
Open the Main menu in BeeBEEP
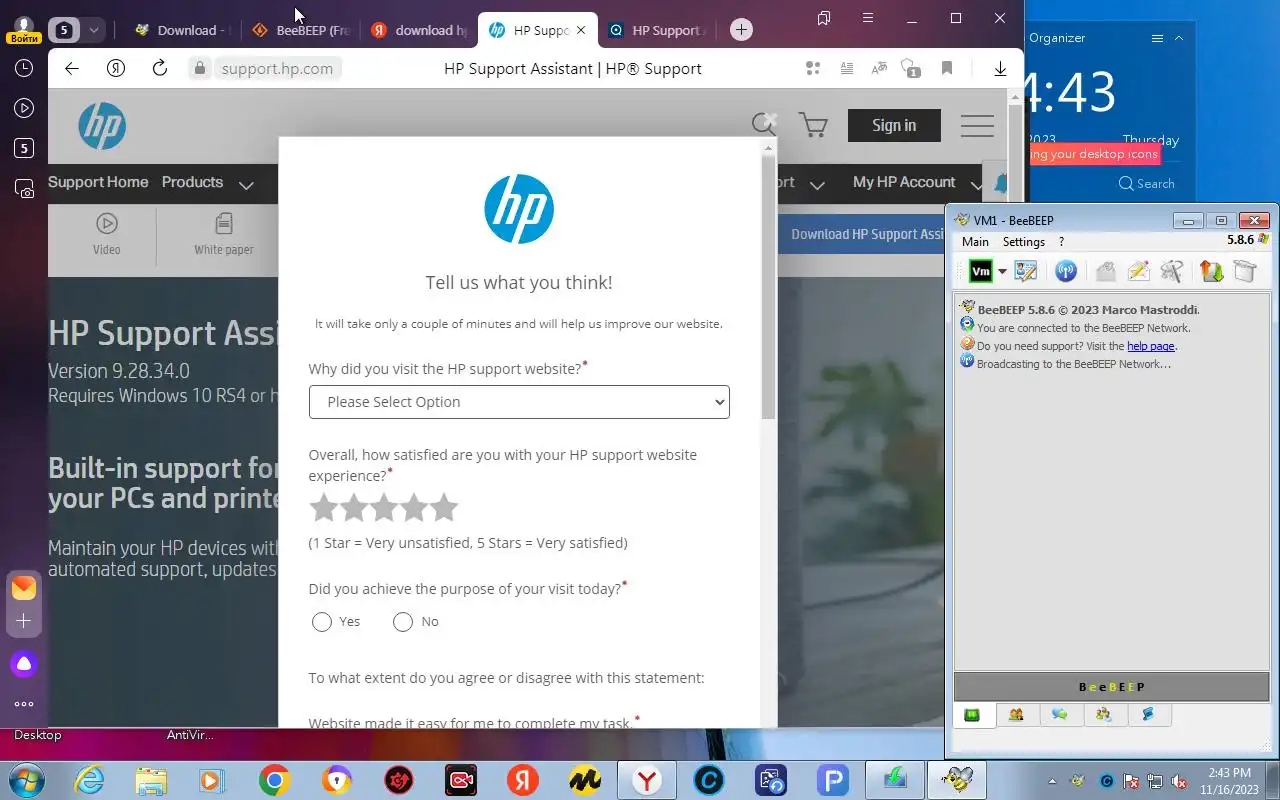click(975, 242)
